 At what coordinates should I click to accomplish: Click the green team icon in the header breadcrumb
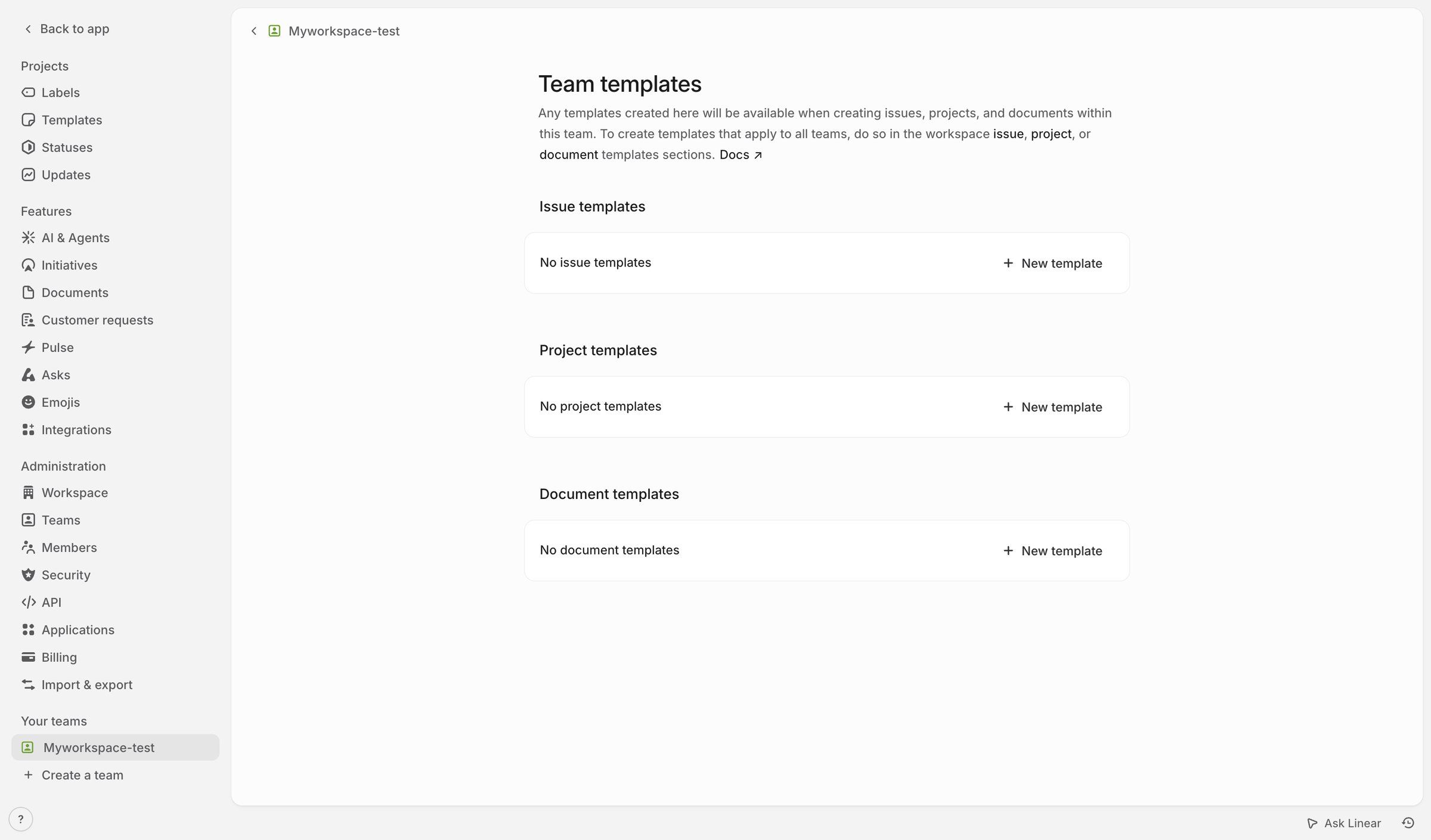[x=274, y=31]
